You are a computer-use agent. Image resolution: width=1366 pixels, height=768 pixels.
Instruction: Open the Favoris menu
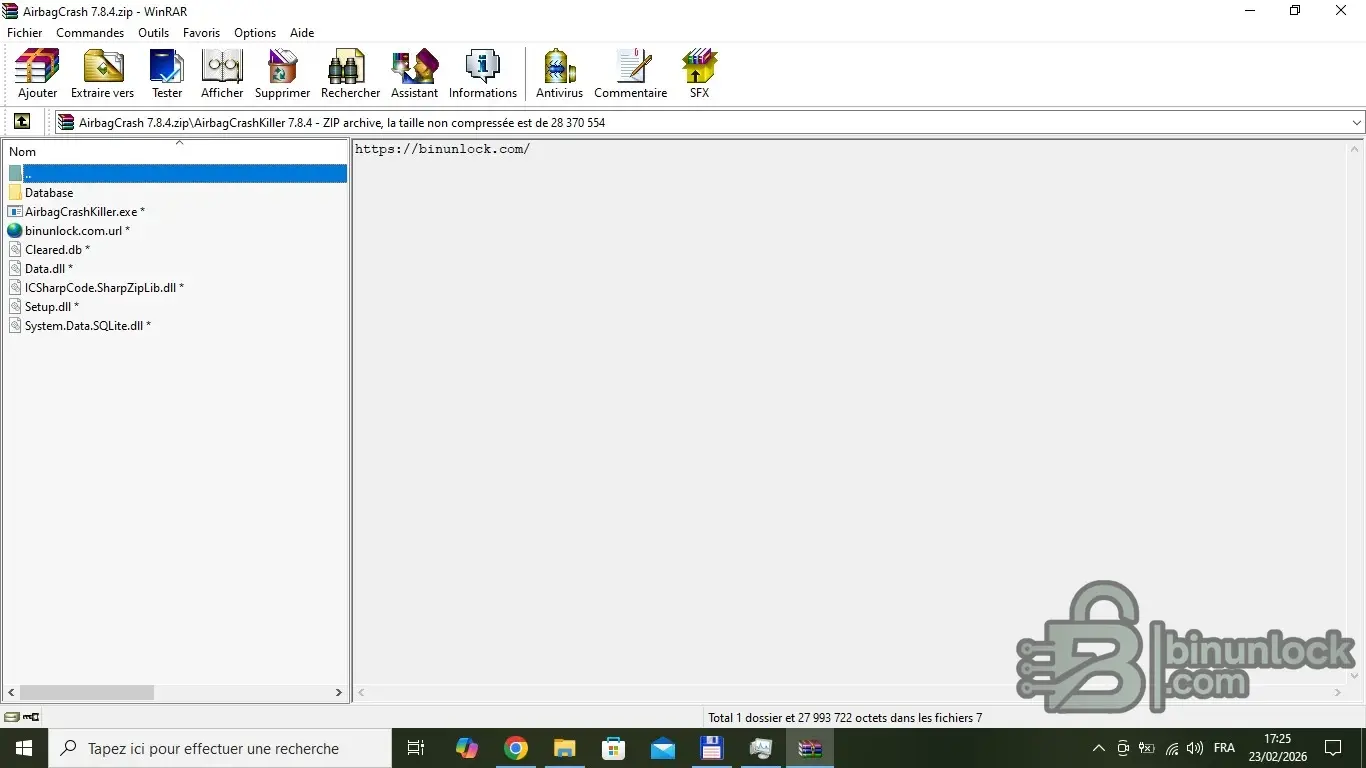pos(201,33)
